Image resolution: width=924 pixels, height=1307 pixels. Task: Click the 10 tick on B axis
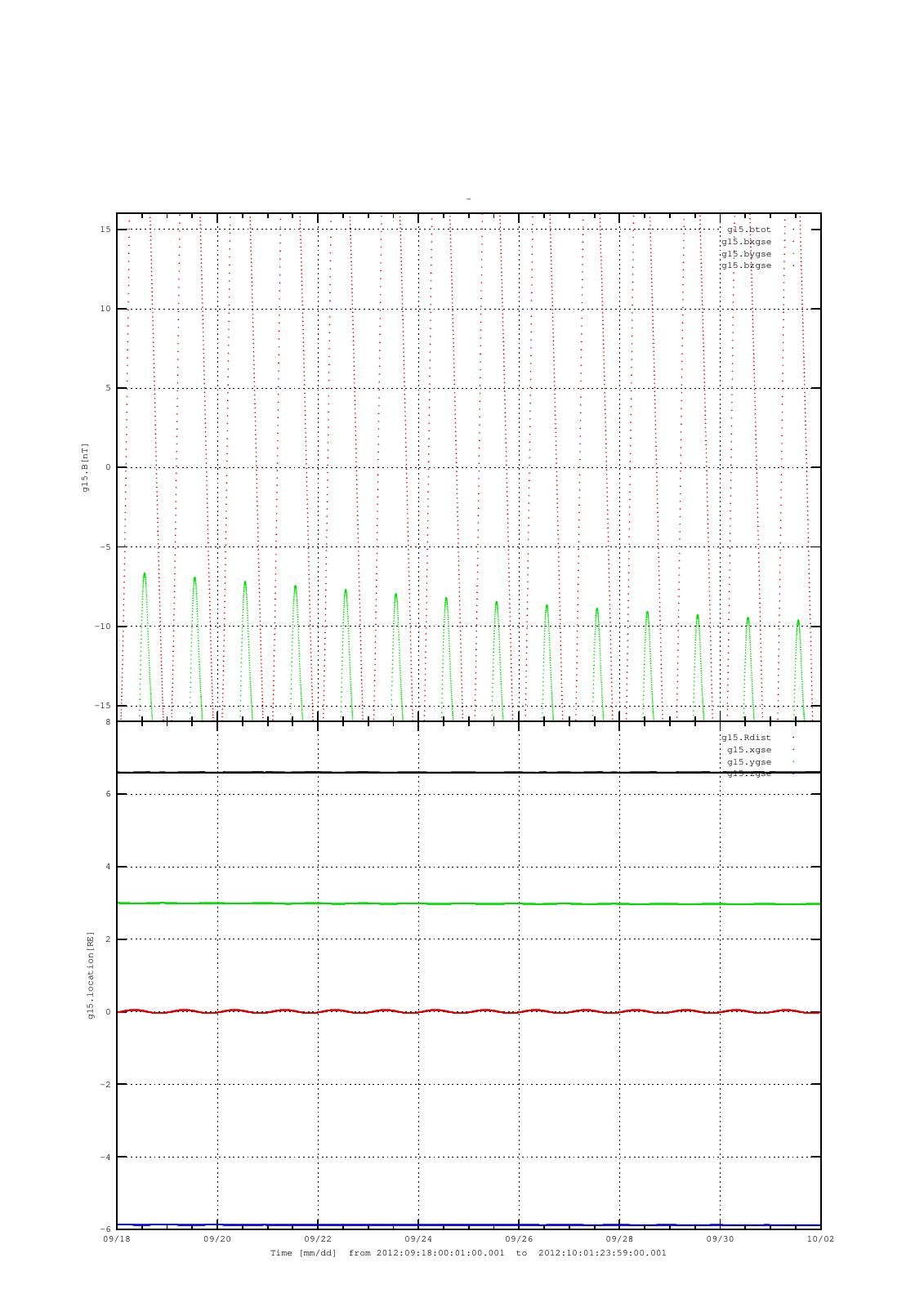point(105,309)
